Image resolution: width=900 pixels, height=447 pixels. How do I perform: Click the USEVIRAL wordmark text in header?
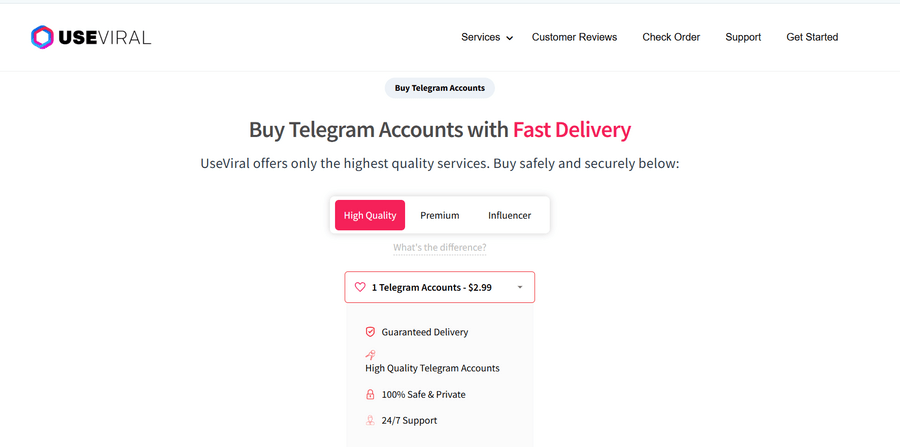(x=105, y=38)
